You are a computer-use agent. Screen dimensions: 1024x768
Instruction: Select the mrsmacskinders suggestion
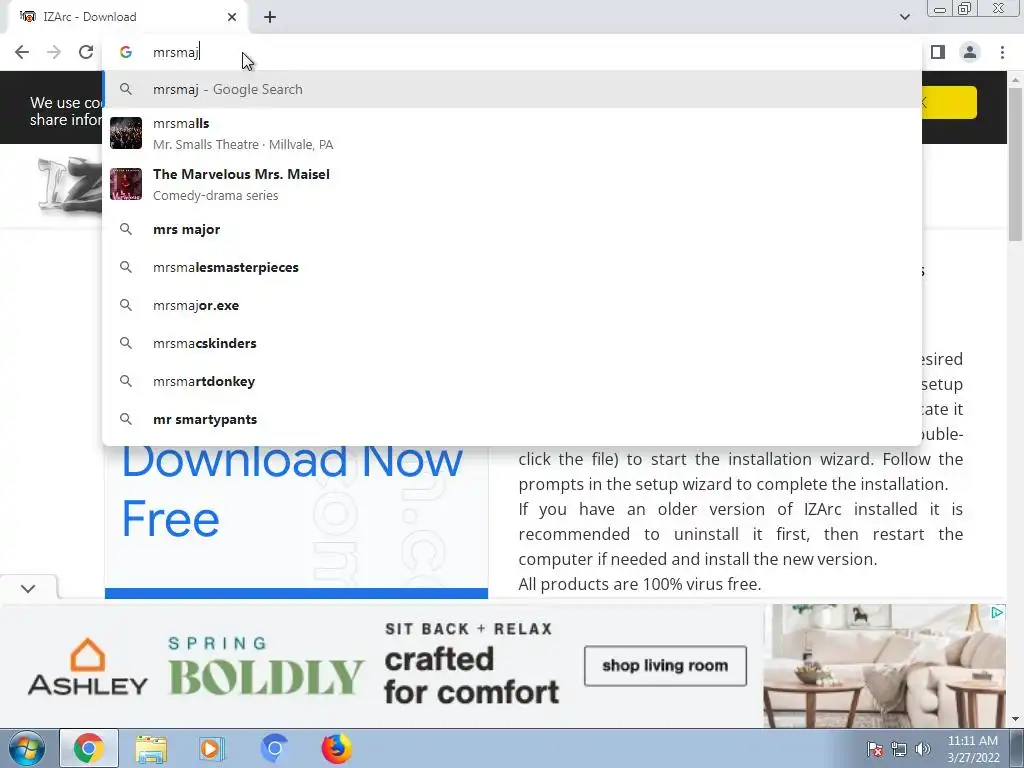coord(512,343)
